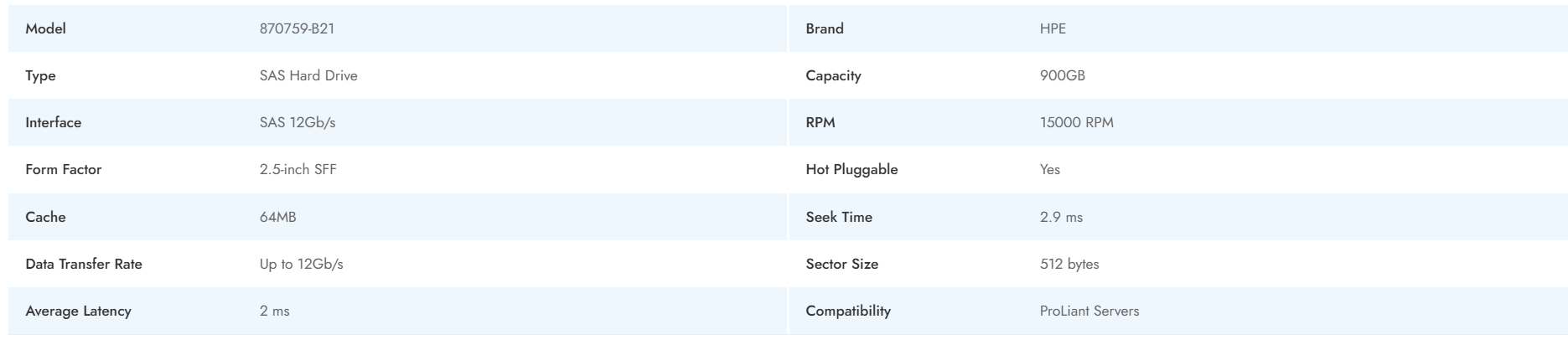Select the 15000 RPM value
Screen dimensions: 1568x350
point(1076,122)
